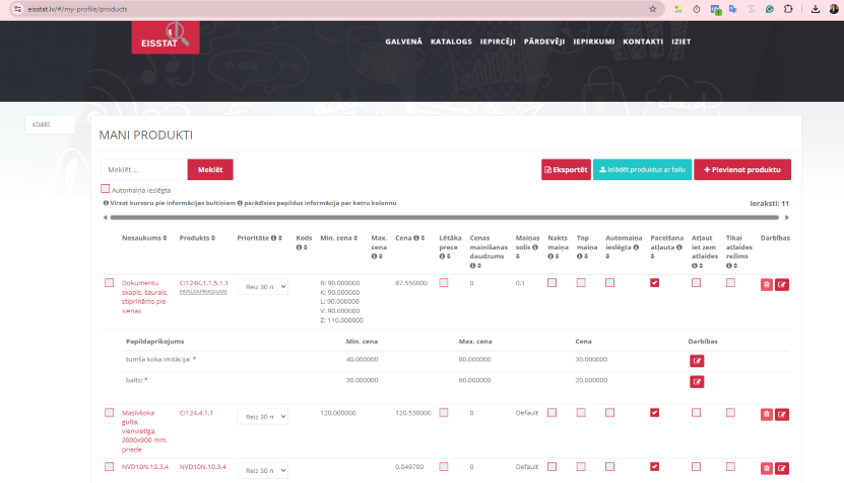Image resolution: width=844 pixels, height=483 pixels.
Task: Delete the Masīvkoka gulta product
Action: 766,414
